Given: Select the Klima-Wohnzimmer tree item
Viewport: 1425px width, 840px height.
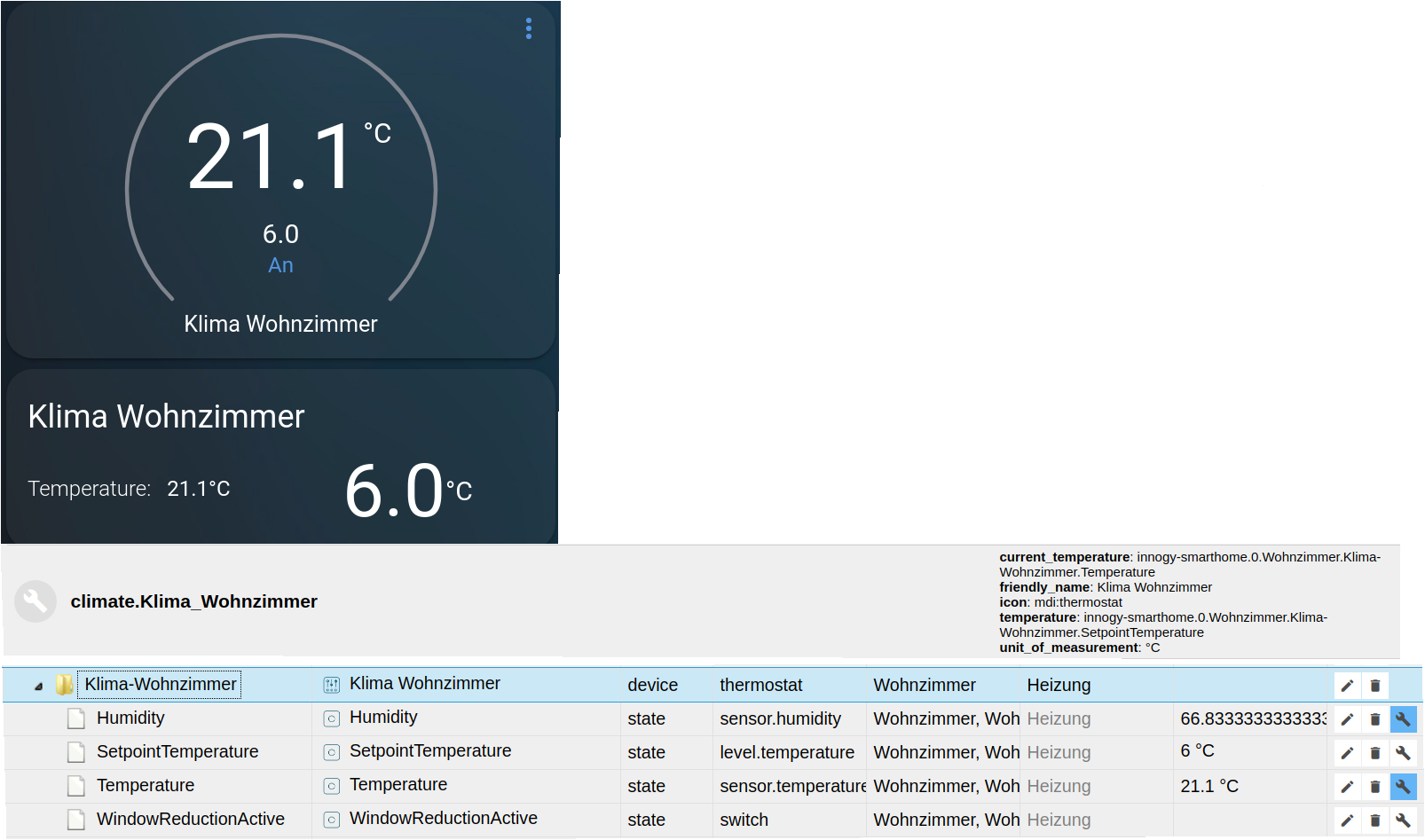Looking at the screenshot, I should point(160,685).
